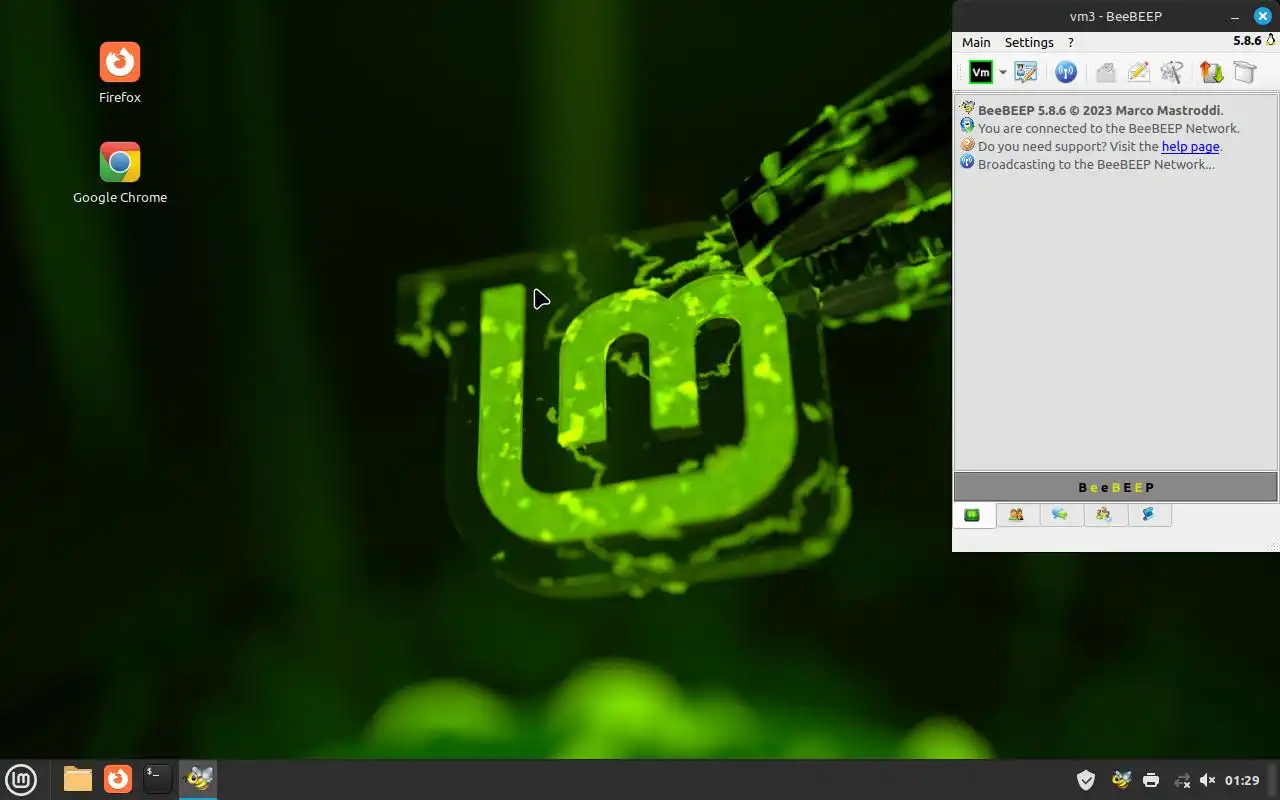This screenshot has width=1280, height=800.
Task: Click the bee icon beside BeeBEEP 5.8.6 text
Action: coord(967,108)
